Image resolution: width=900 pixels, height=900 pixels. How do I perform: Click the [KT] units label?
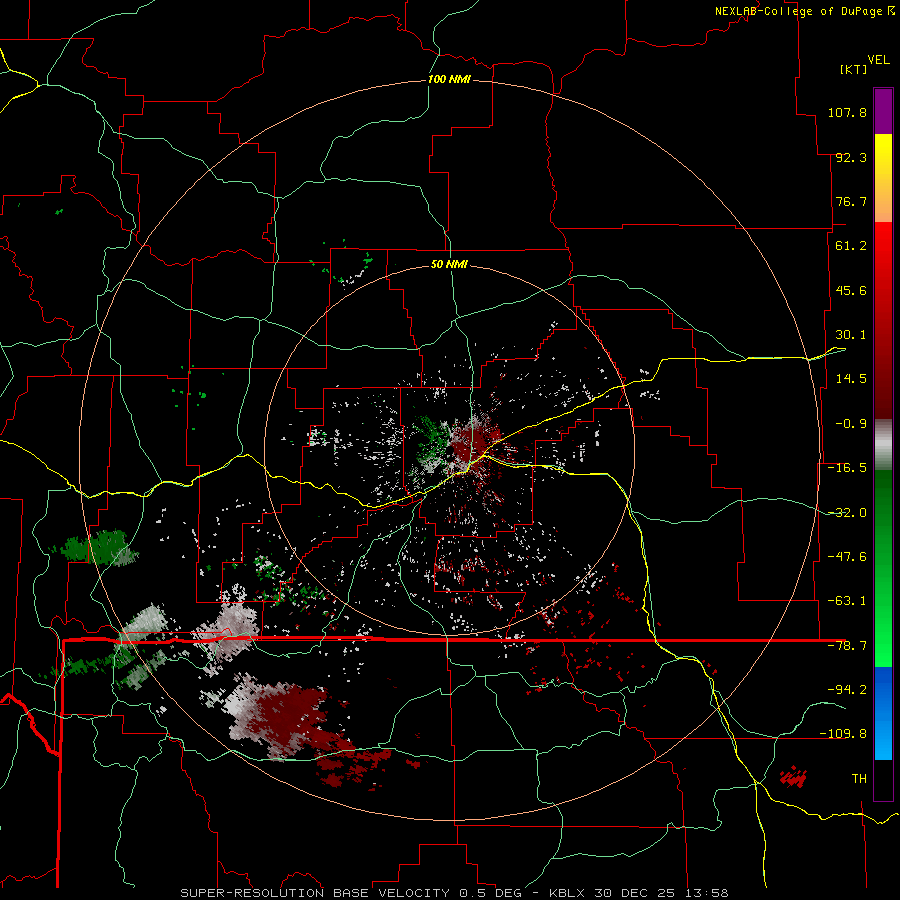point(853,69)
